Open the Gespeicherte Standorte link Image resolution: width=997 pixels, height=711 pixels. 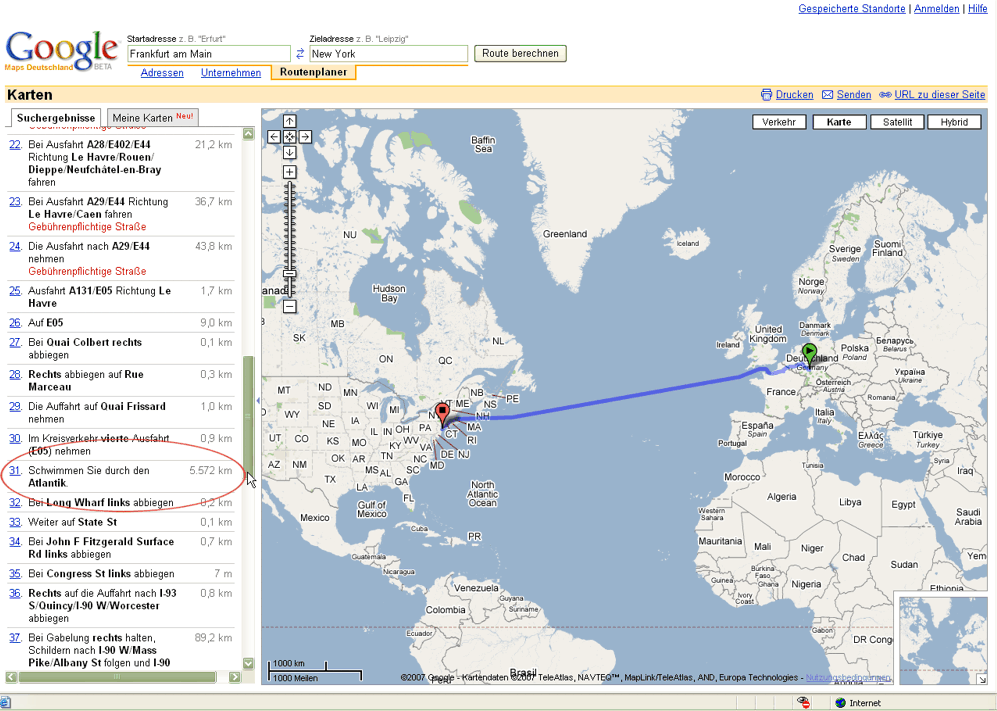851,9
